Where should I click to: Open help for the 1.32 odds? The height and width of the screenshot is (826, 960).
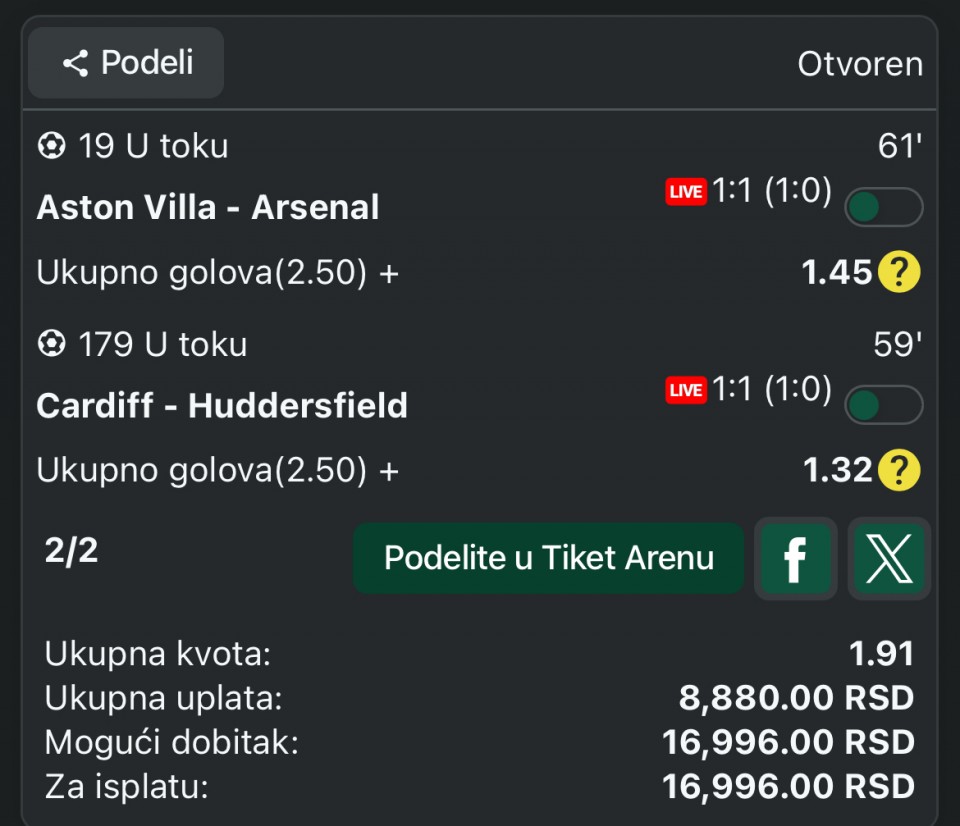pyautogui.click(x=899, y=470)
